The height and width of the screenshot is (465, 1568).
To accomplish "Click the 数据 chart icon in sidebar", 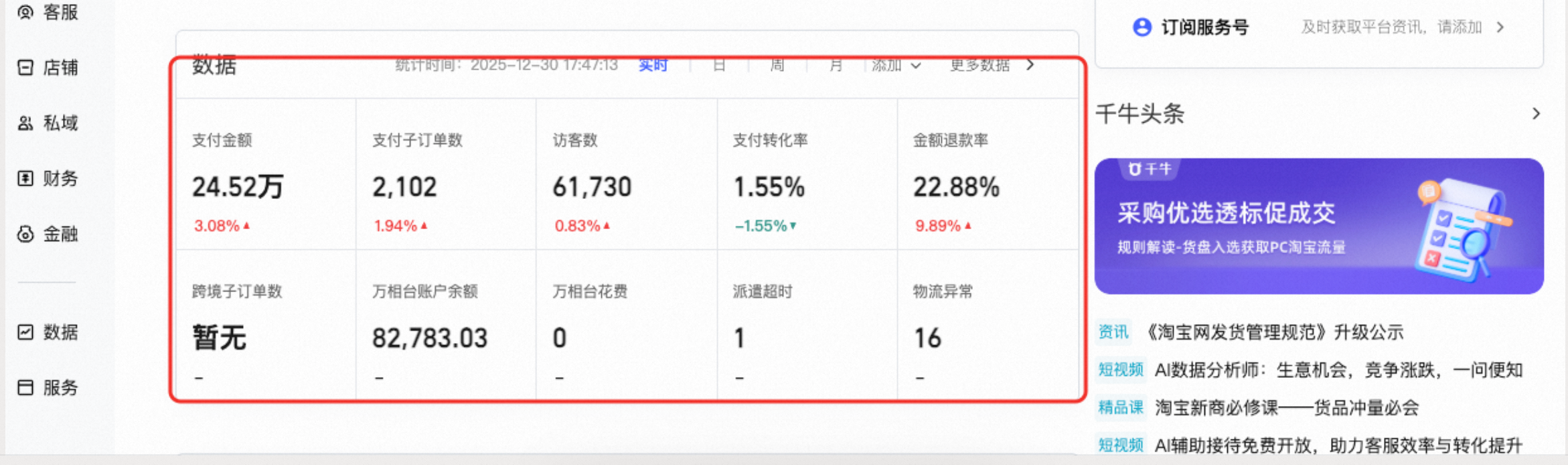I will coord(25,332).
